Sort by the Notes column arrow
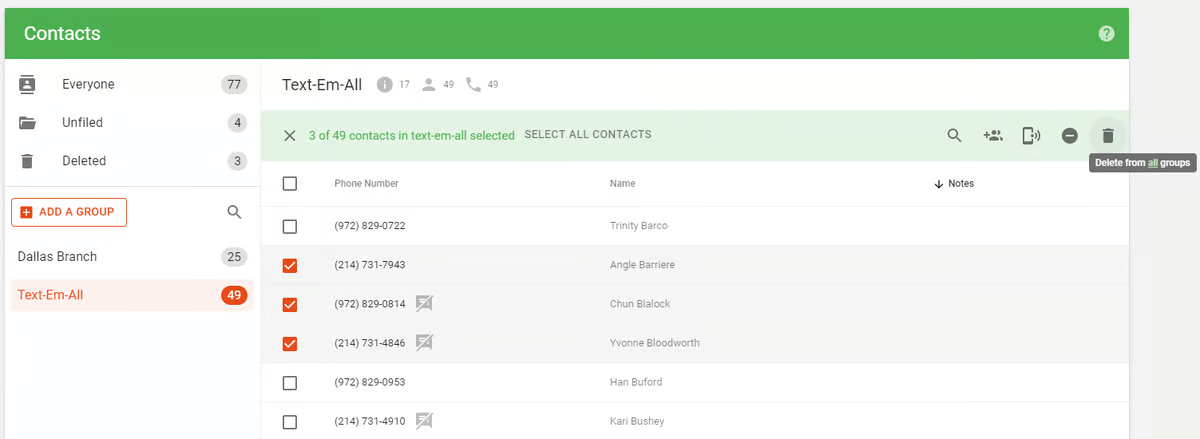Viewport: 1200px width, 439px height. [x=938, y=184]
